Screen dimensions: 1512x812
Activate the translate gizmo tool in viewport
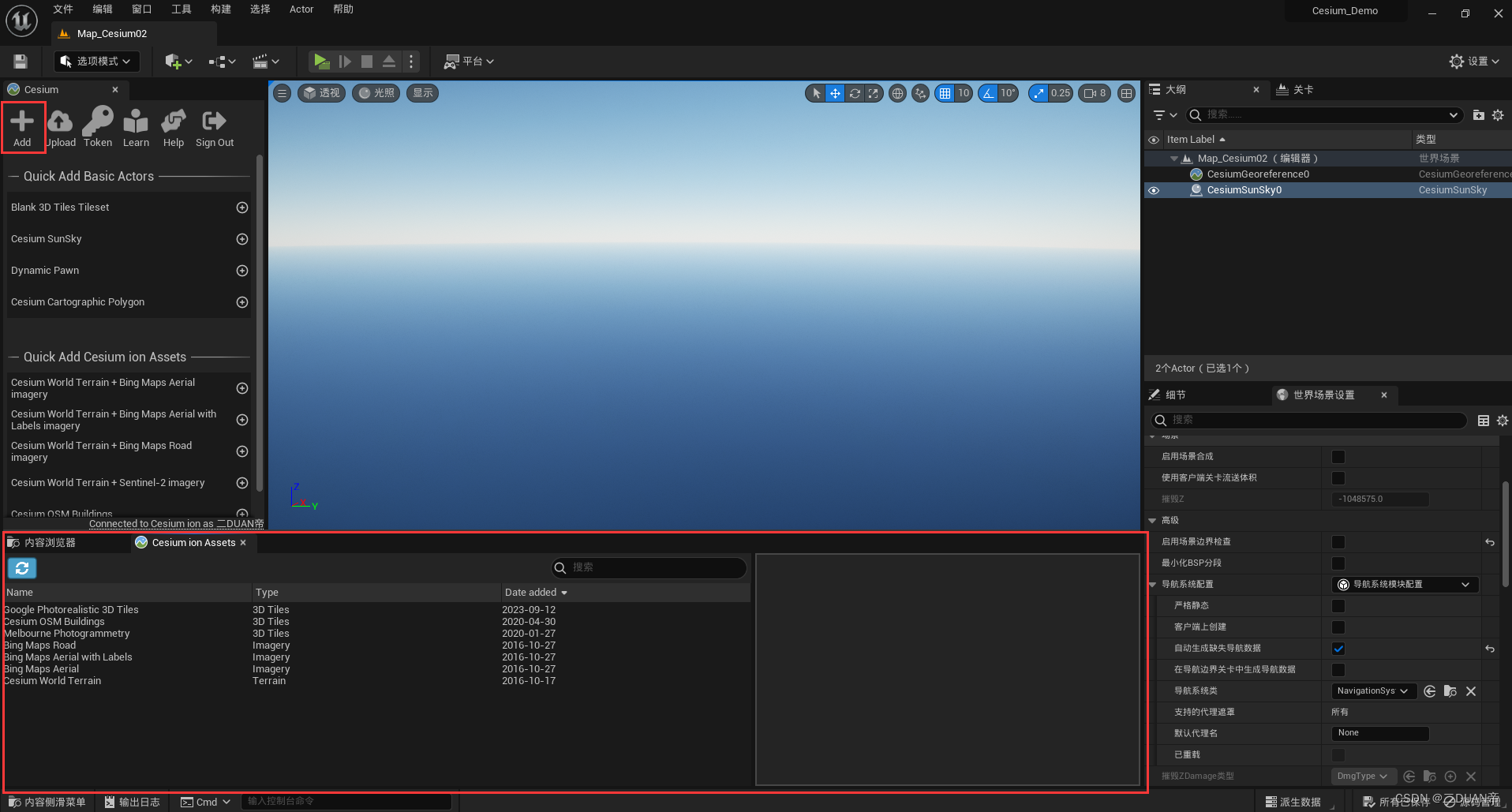(835, 93)
